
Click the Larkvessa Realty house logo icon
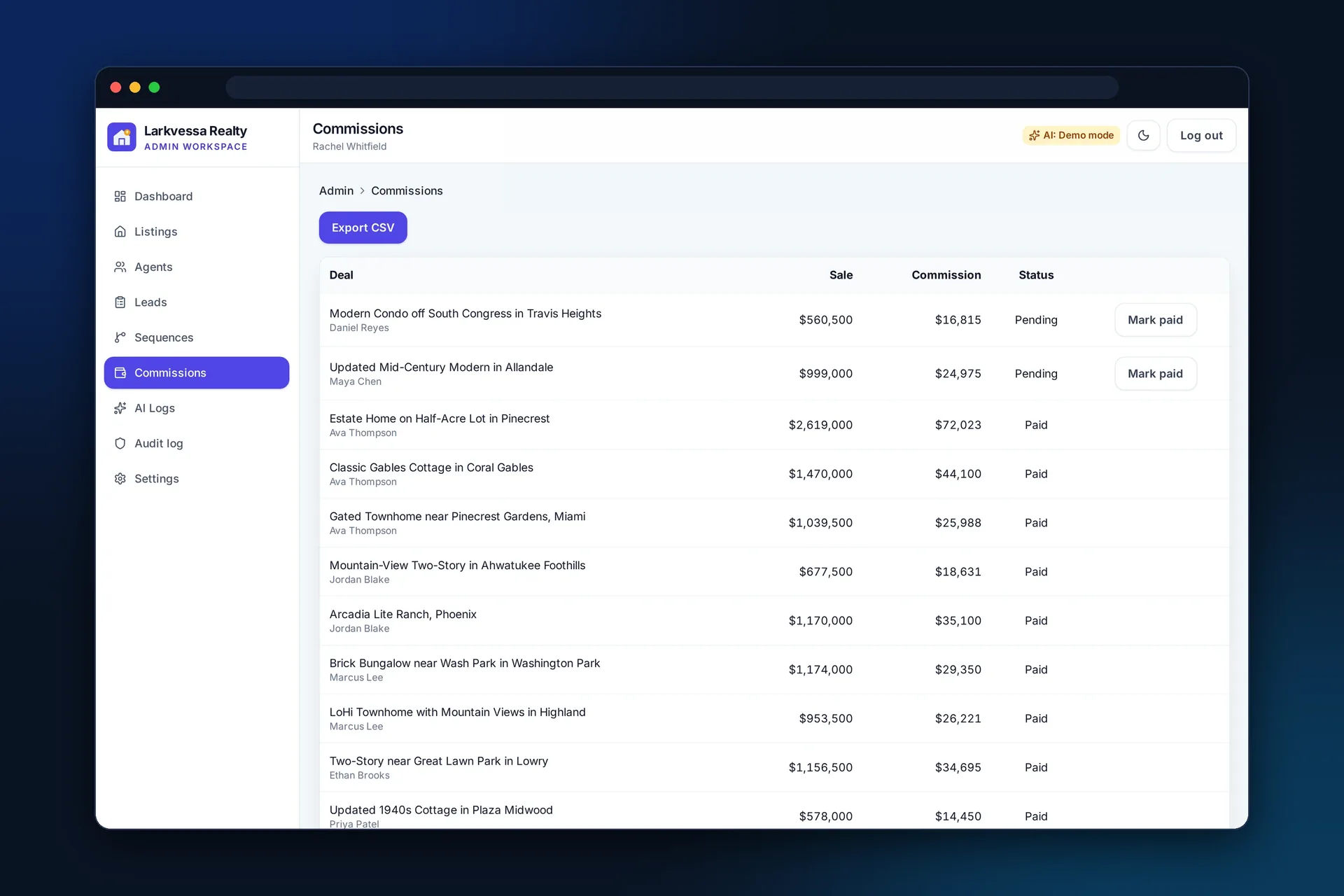point(122,136)
